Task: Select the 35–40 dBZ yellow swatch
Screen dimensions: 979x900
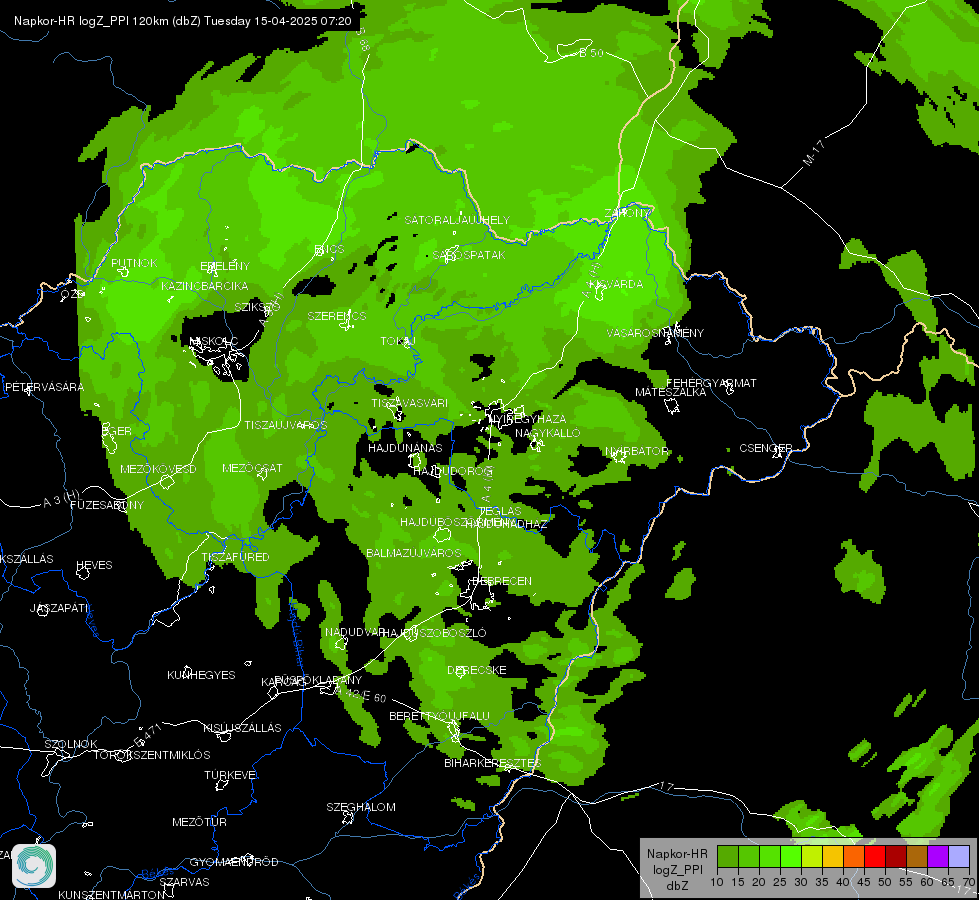Action: click(x=833, y=857)
